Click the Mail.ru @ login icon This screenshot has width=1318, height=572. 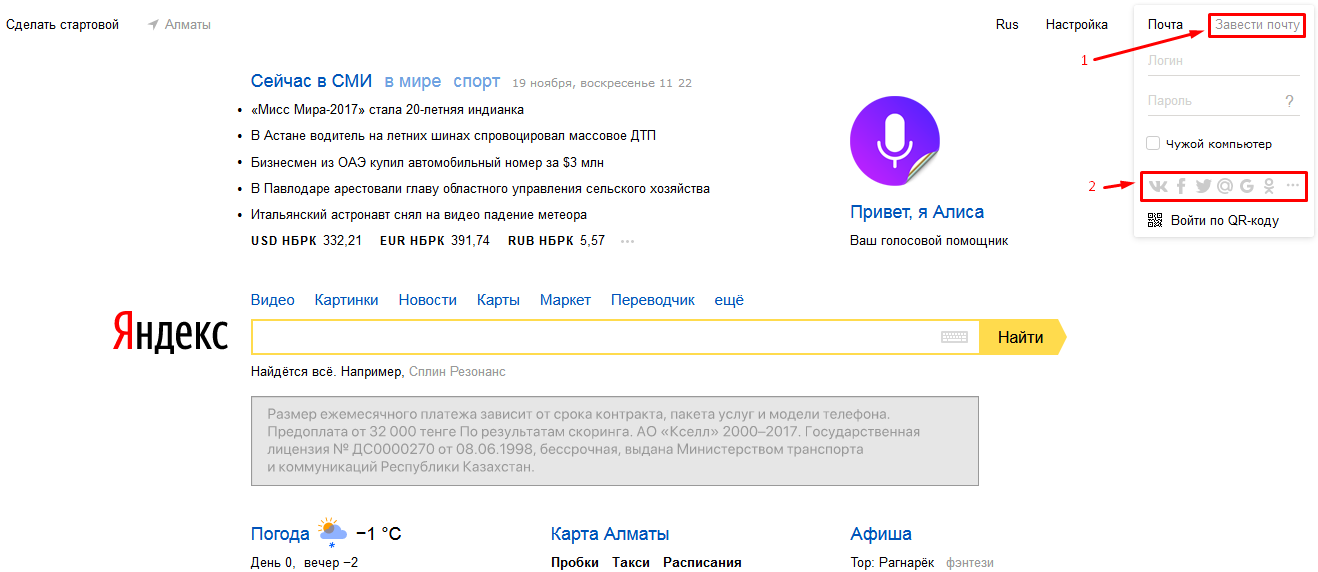click(1225, 186)
